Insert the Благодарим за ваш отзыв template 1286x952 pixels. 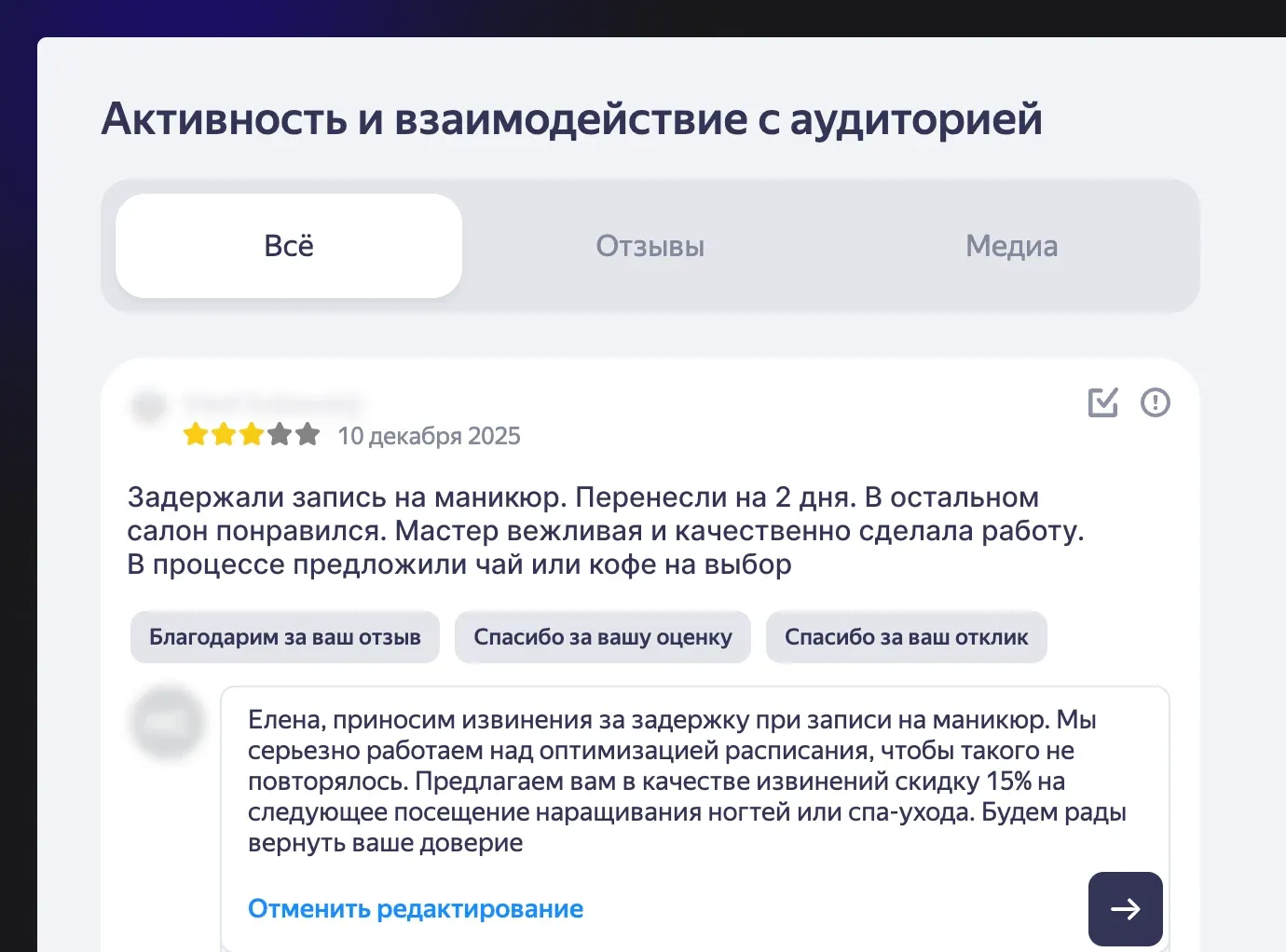pos(284,637)
